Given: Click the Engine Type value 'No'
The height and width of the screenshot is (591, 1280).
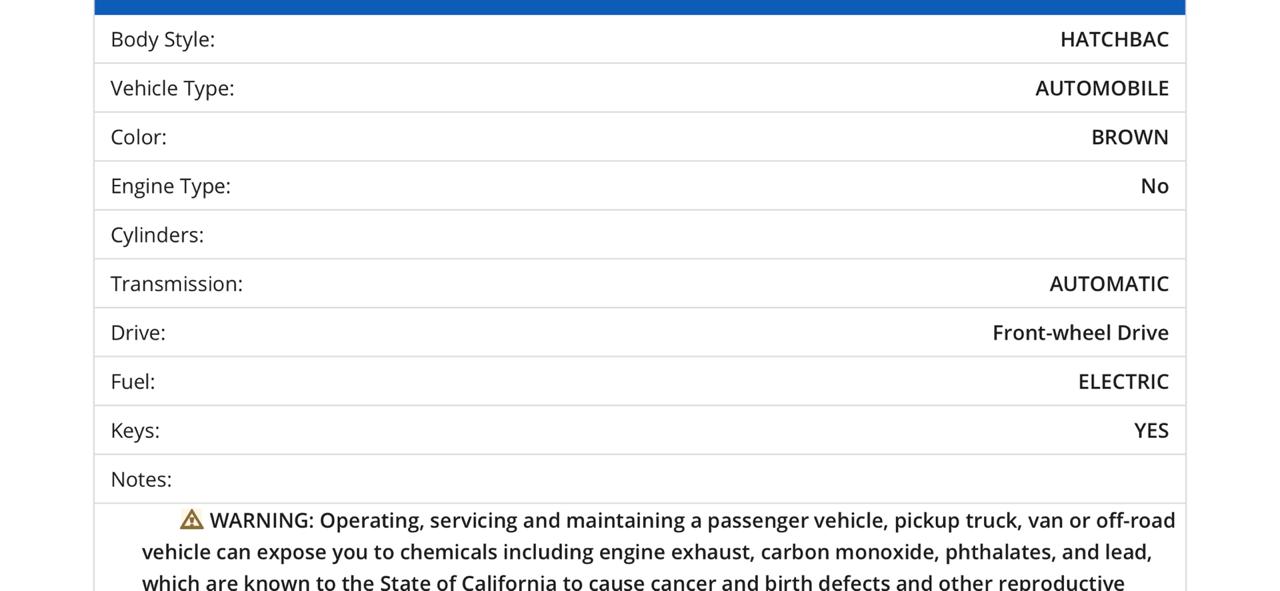Looking at the screenshot, I should 1155,186.
